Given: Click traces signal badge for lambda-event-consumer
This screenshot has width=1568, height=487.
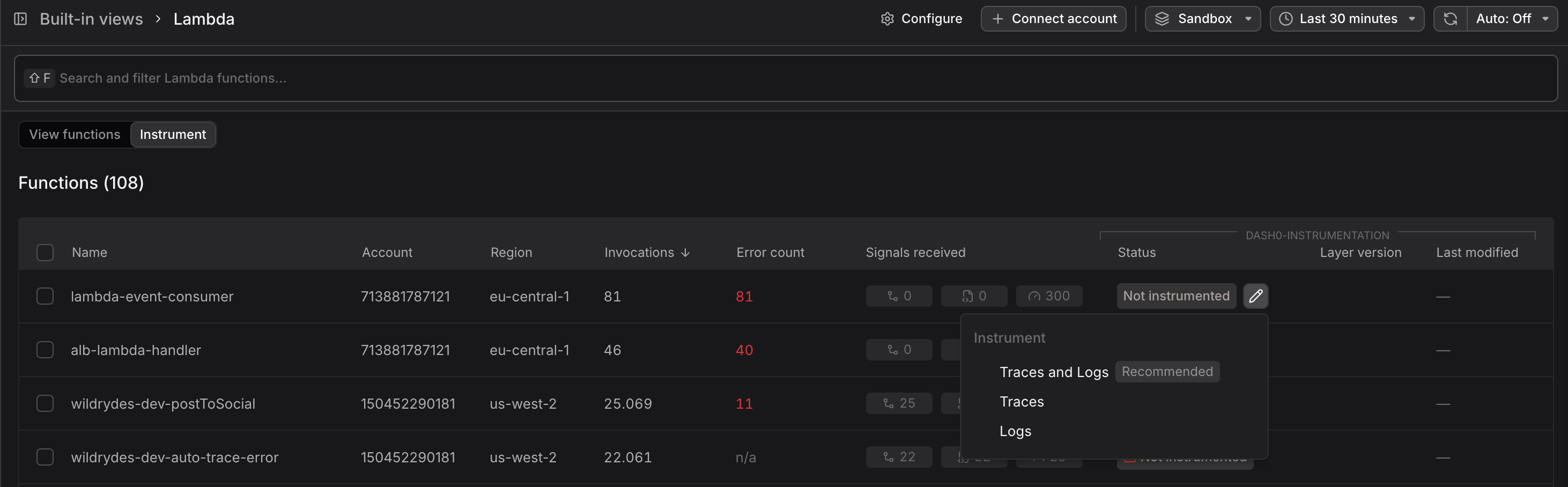Looking at the screenshot, I should pos(899,296).
